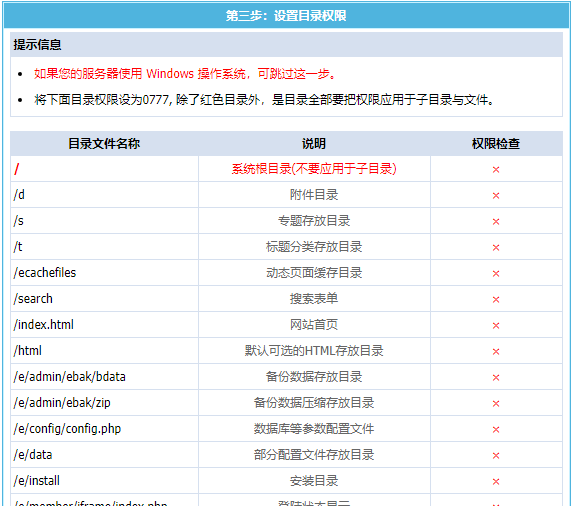The width and height of the screenshot is (572, 506).
Task: Click the red X for /e/config/config.php
Action: point(496,429)
